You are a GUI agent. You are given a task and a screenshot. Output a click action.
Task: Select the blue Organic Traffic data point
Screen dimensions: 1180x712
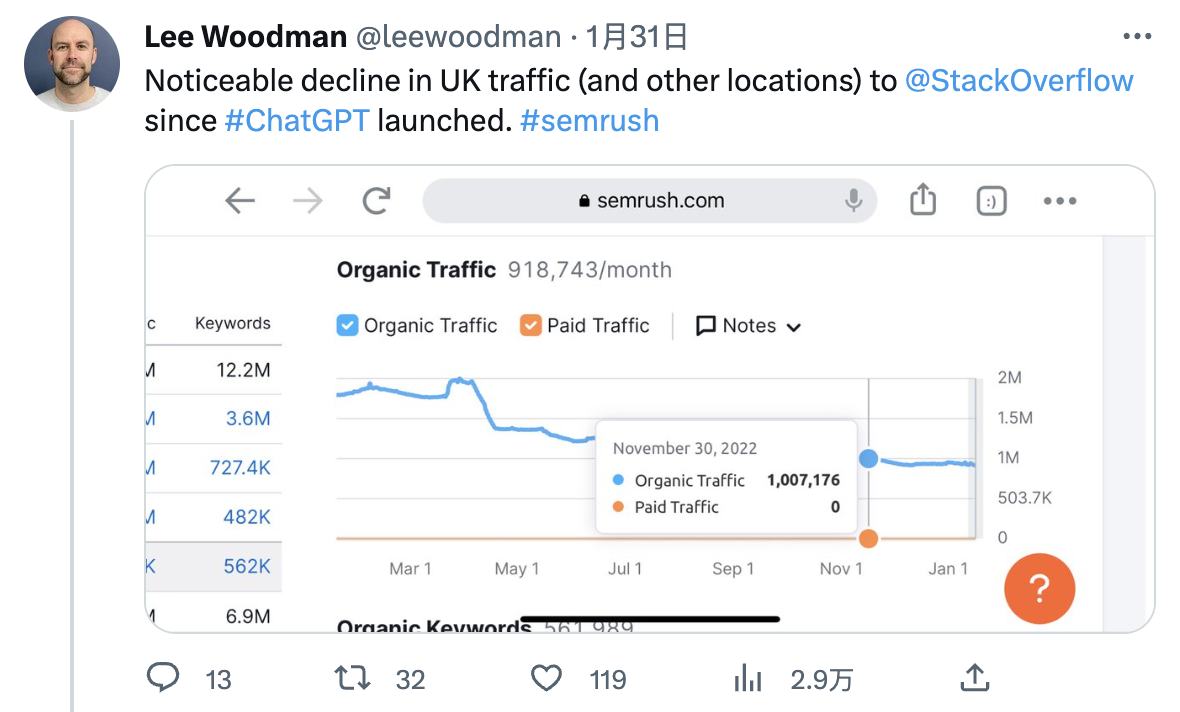[868, 459]
